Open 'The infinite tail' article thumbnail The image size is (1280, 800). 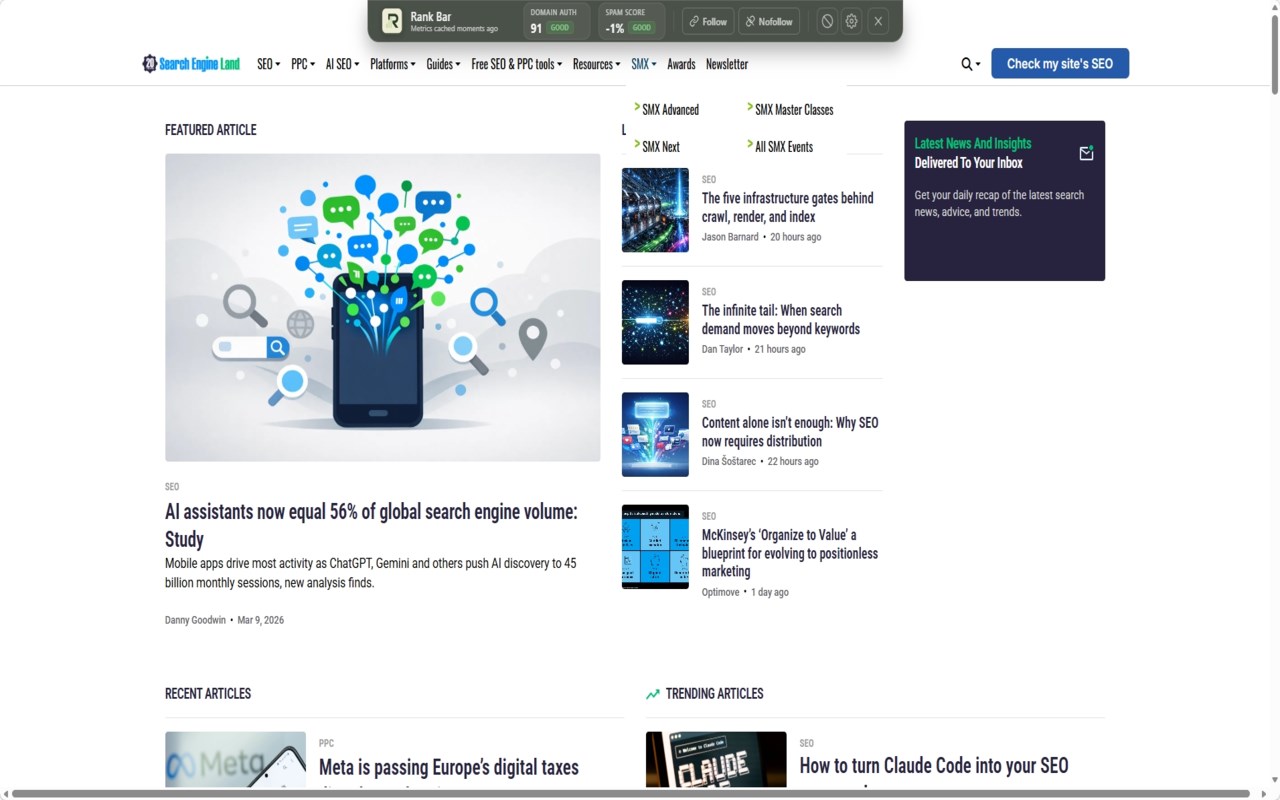pyautogui.click(x=655, y=322)
